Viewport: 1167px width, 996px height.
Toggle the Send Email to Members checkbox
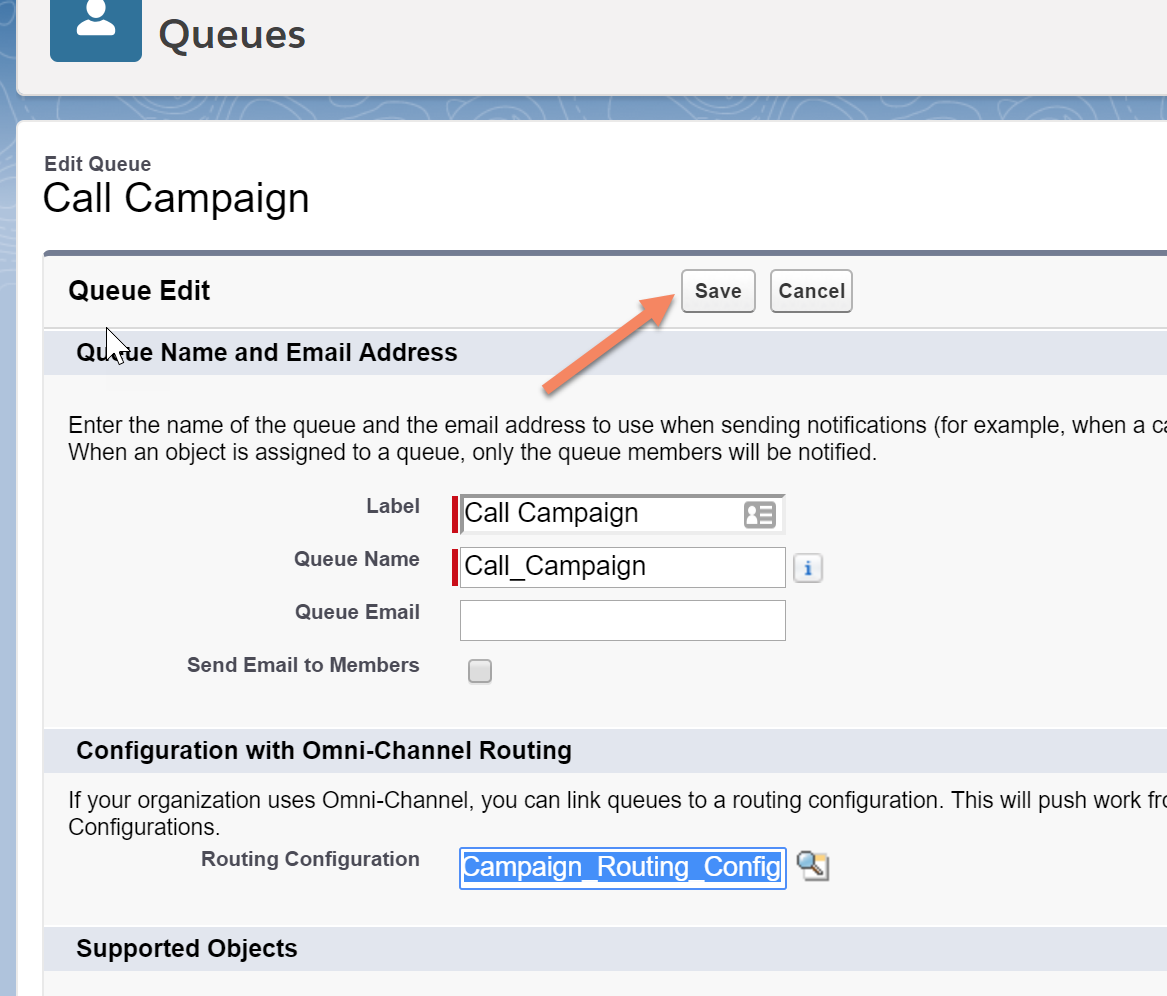coord(480,671)
